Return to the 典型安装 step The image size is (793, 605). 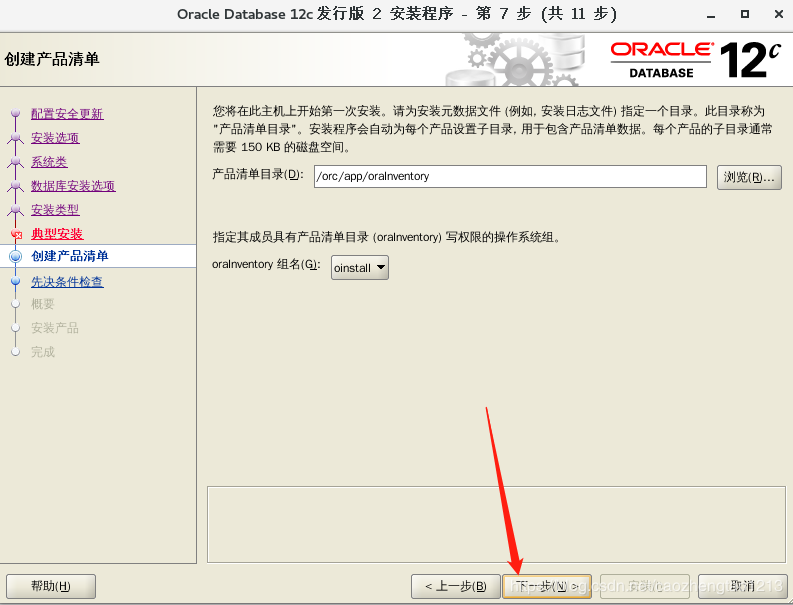point(57,234)
